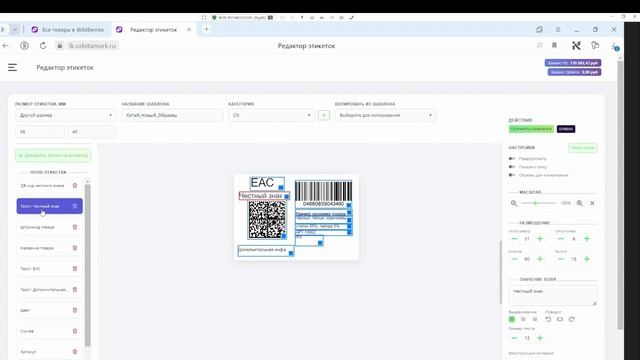The width and height of the screenshot is (640, 360).
Task: Adjust the Масштаб zoom slider
Action: [x=538, y=203]
